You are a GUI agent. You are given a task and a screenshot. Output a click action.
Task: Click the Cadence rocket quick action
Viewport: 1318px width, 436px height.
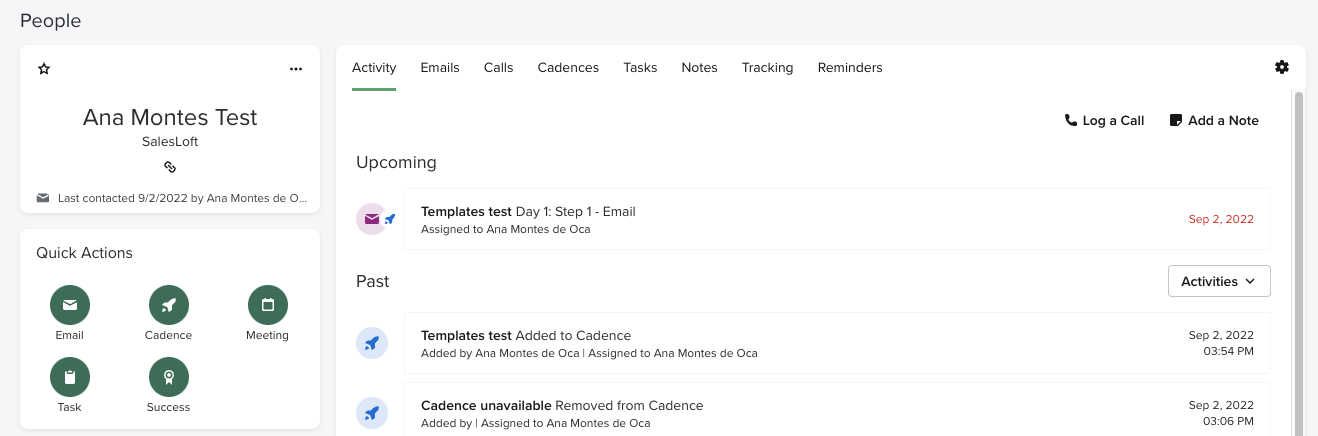coord(168,305)
